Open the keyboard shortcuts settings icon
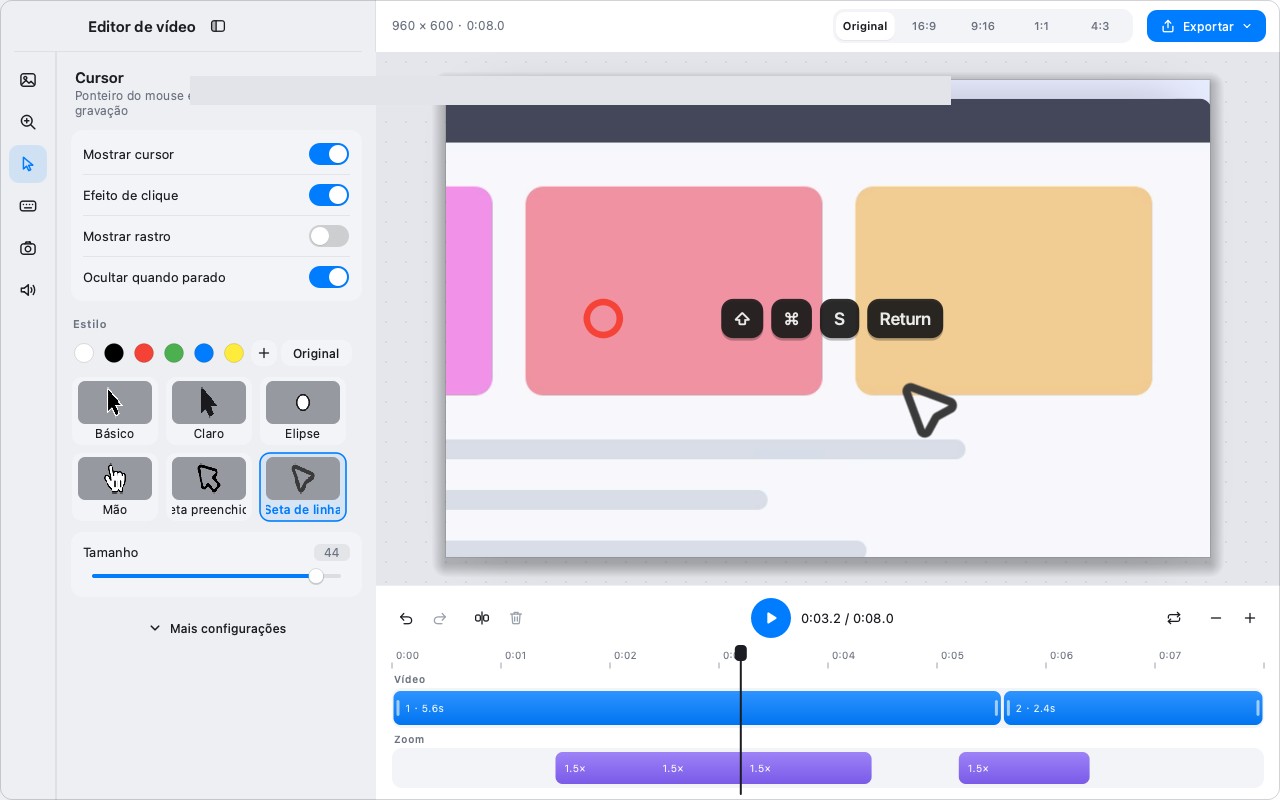This screenshot has width=1280, height=800. [28, 206]
